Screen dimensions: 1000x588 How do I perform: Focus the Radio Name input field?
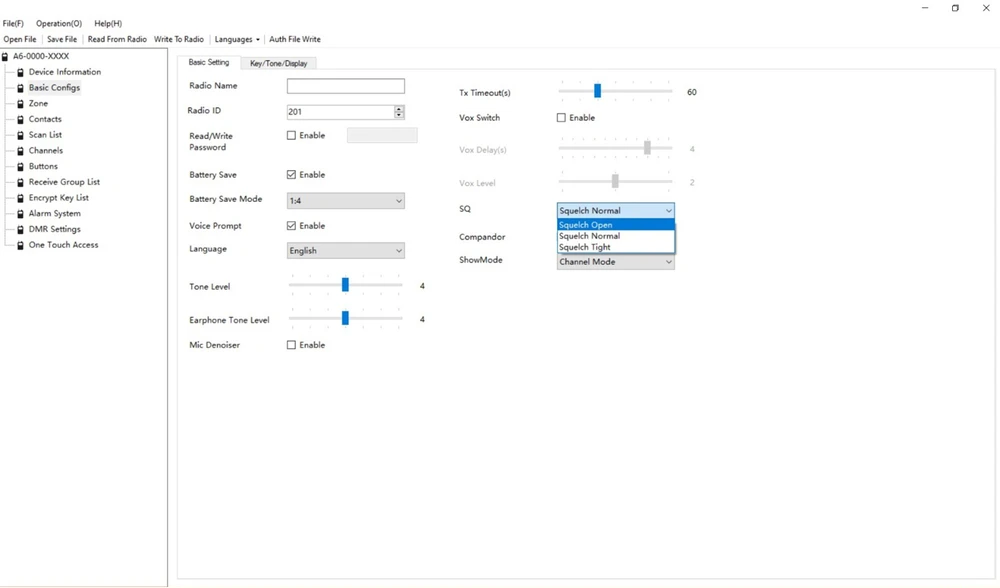[346, 86]
